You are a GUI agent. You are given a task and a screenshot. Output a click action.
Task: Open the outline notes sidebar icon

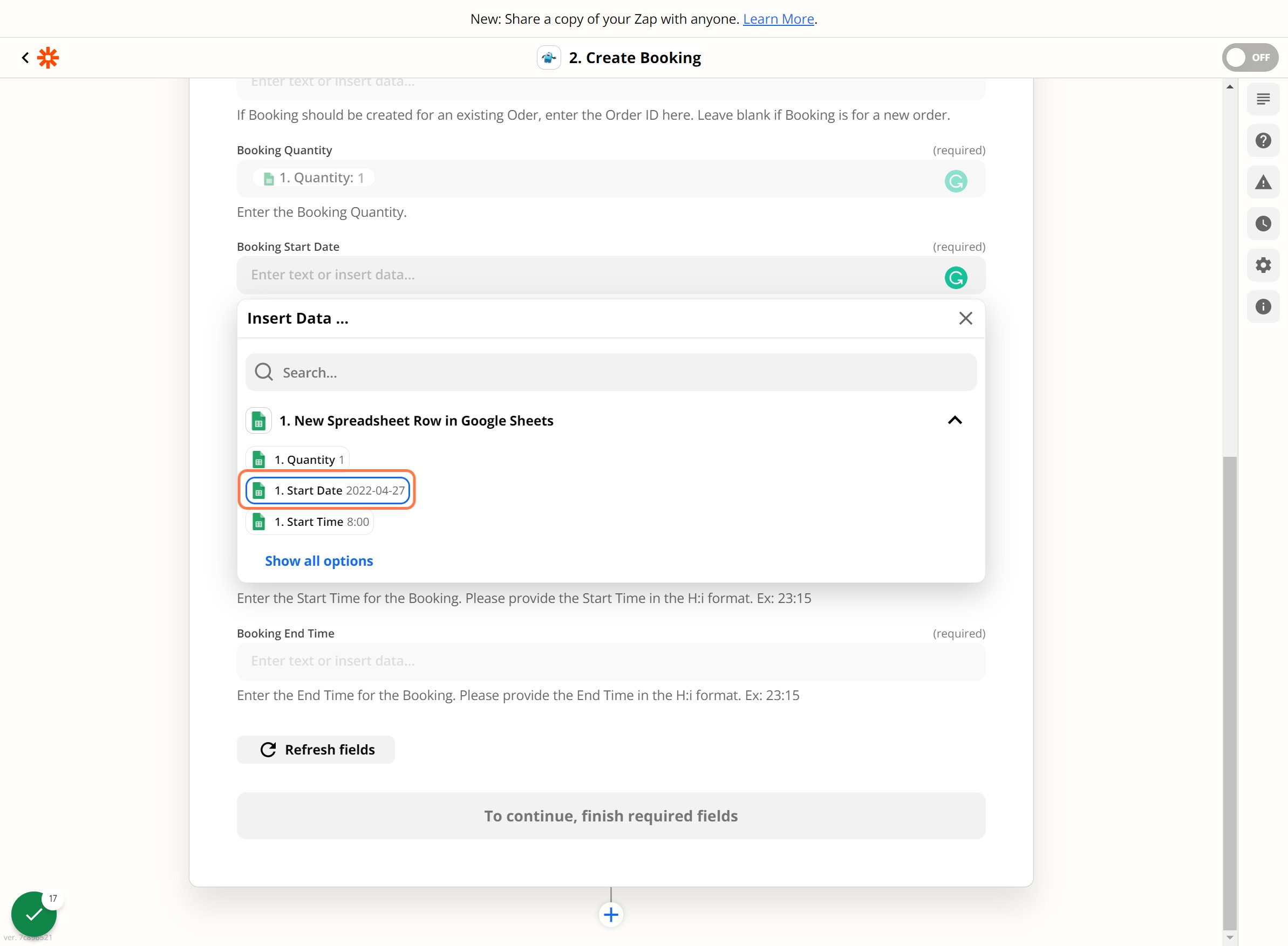pos(1263,99)
